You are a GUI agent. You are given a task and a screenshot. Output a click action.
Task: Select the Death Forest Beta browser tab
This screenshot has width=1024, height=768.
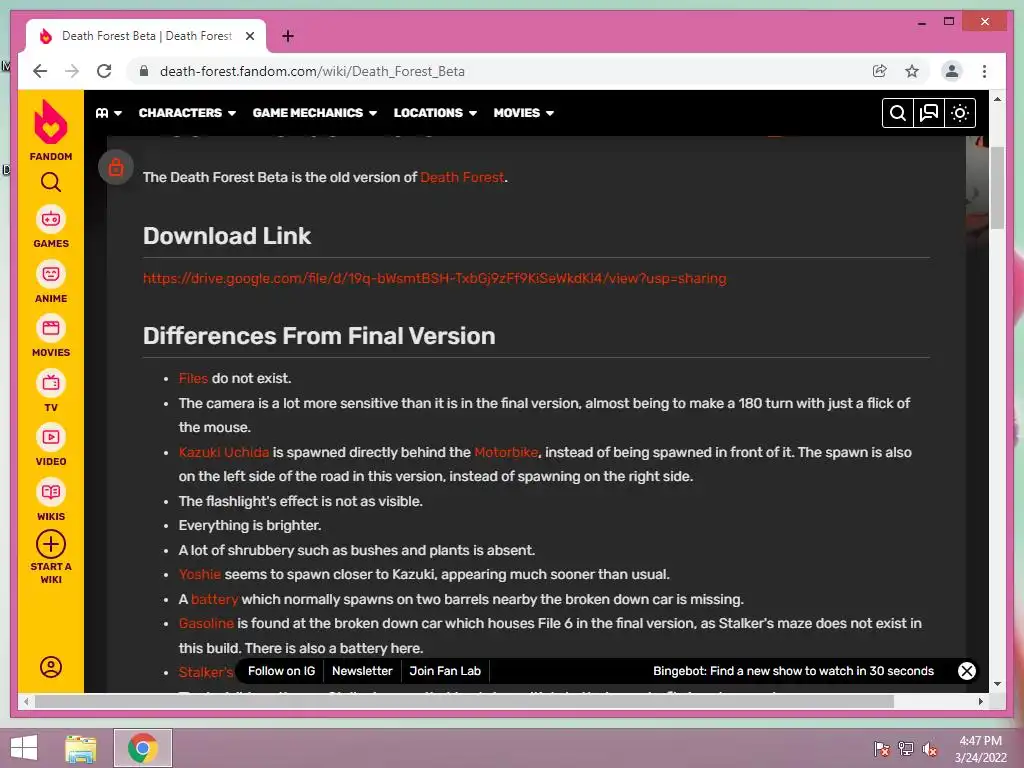pyautogui.click(x=146, y=36)
